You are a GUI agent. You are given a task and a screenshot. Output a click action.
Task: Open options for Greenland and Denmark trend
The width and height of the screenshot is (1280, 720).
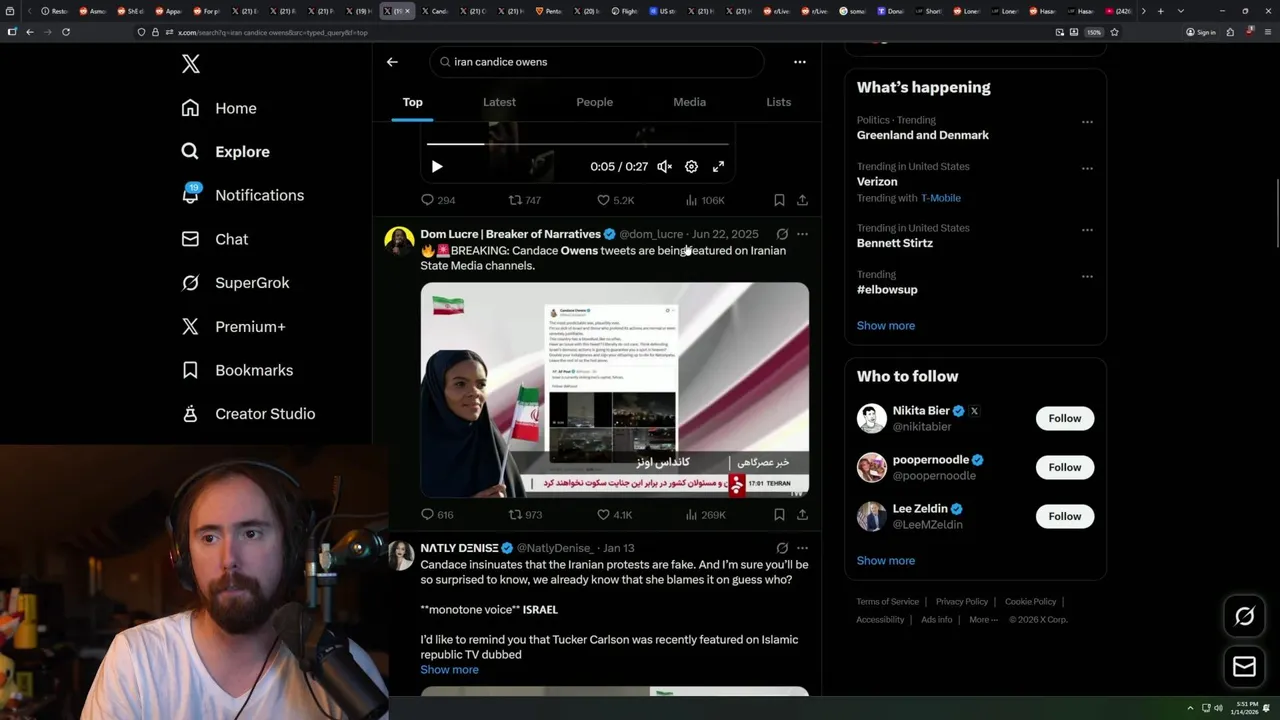tap(1087, 122)
